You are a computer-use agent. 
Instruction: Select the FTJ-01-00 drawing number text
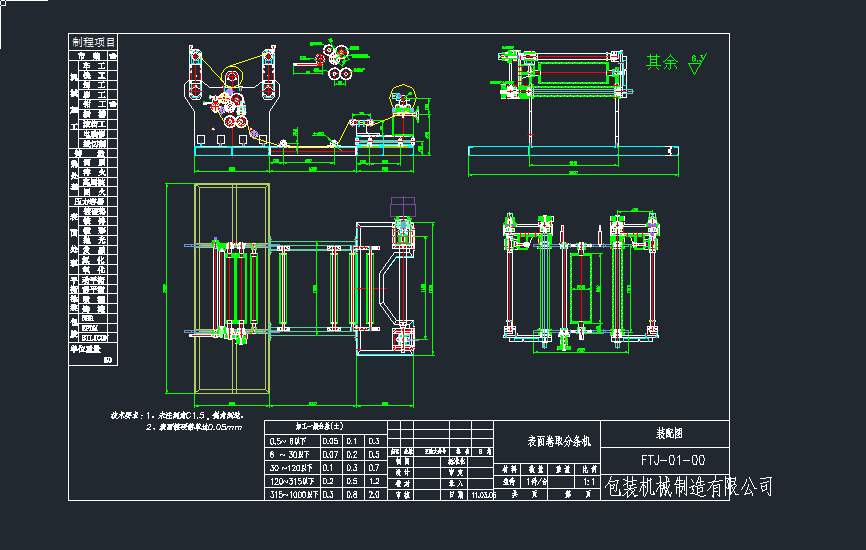[x=672, y=461]
